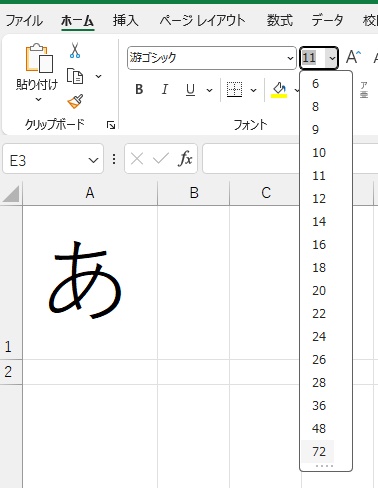Click the Increase Font Size icon
Screen dimensions: 378x488
(353, 57)
